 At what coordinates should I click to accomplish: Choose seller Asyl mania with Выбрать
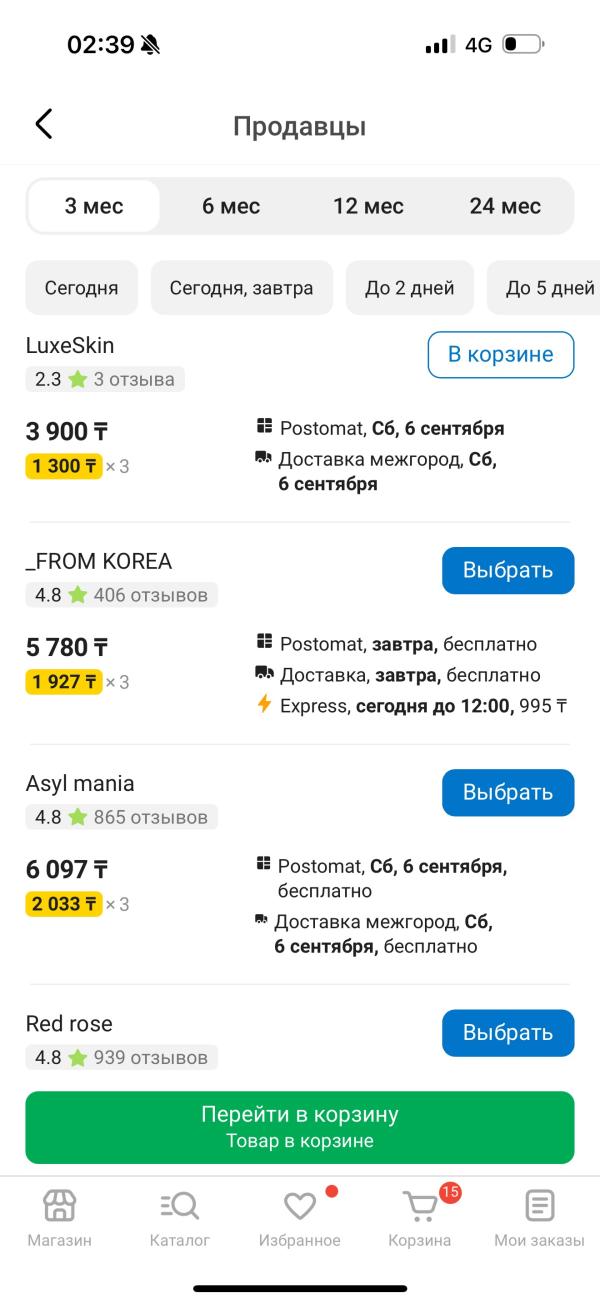tap(508, 792)
